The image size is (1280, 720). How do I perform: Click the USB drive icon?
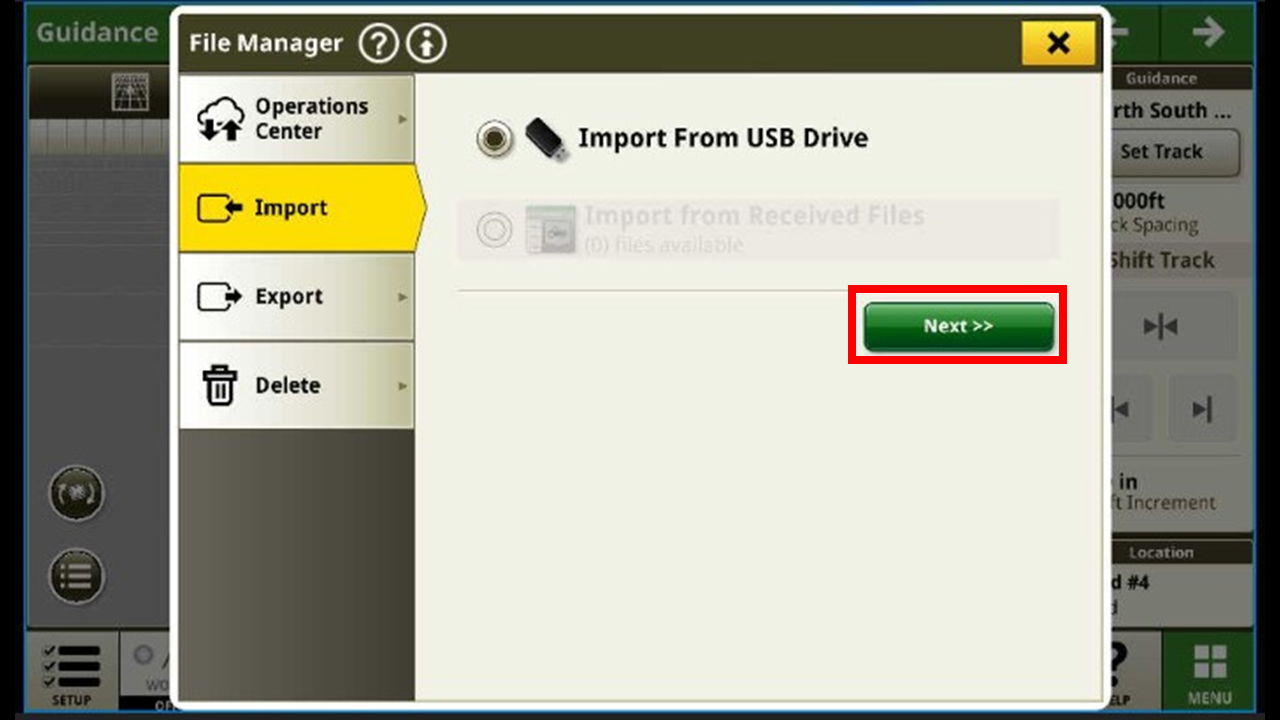(546, 139)
